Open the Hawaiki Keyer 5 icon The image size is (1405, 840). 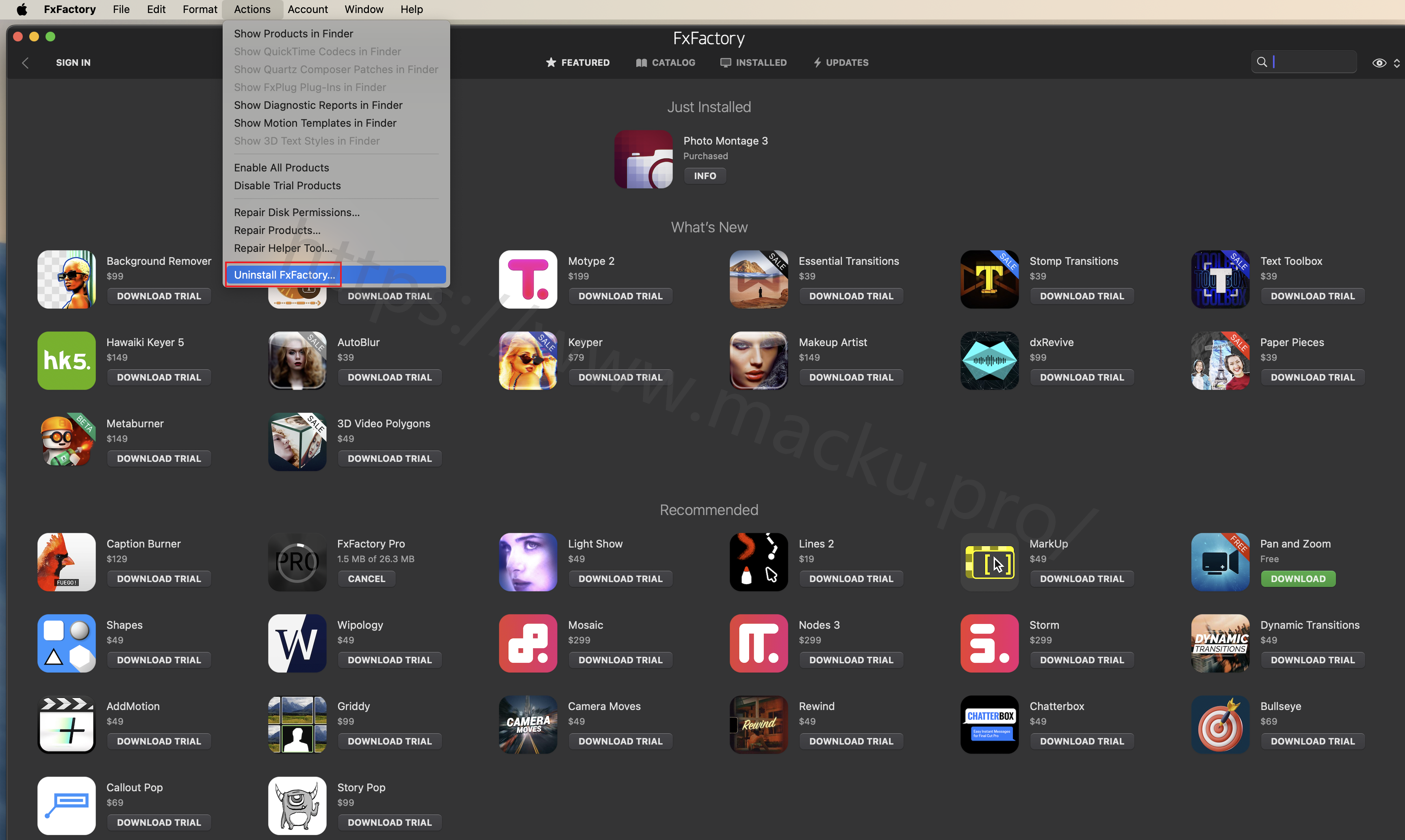click(66, 361)
